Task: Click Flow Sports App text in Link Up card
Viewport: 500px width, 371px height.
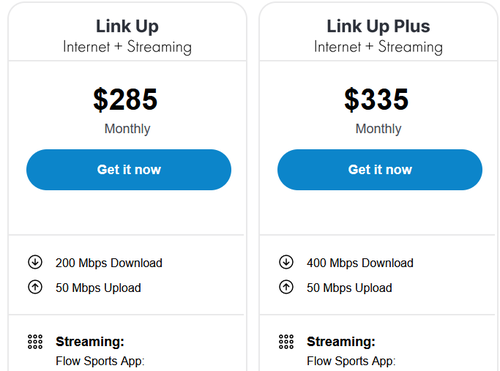Action: [100, 361]
